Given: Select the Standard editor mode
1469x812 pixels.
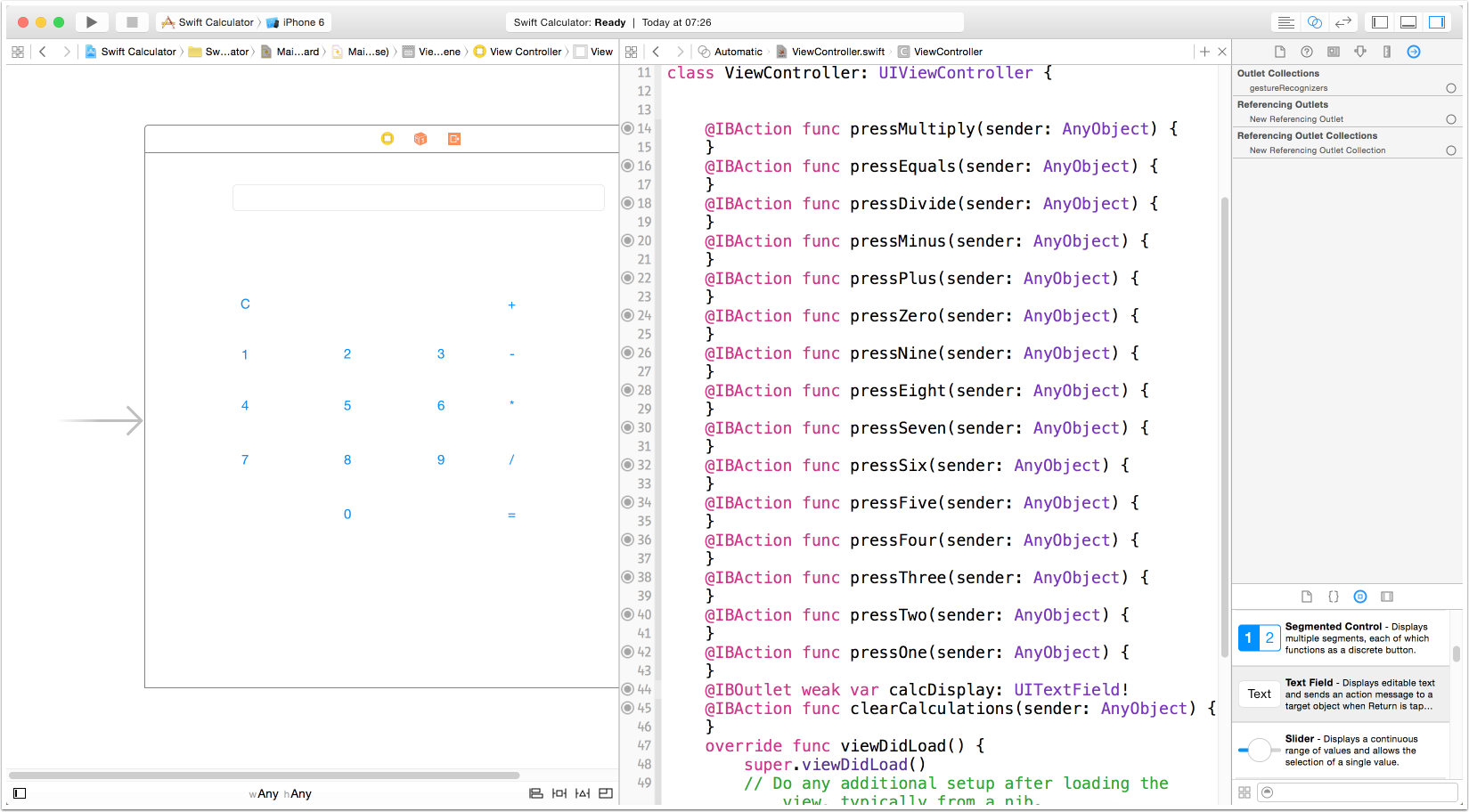Looking at the screenshot, I should [1285, 22].
